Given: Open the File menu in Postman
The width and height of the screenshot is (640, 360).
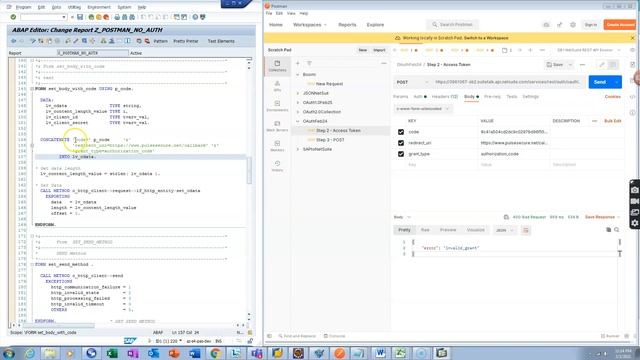Looking at the screenshot, I should point(269,13).
